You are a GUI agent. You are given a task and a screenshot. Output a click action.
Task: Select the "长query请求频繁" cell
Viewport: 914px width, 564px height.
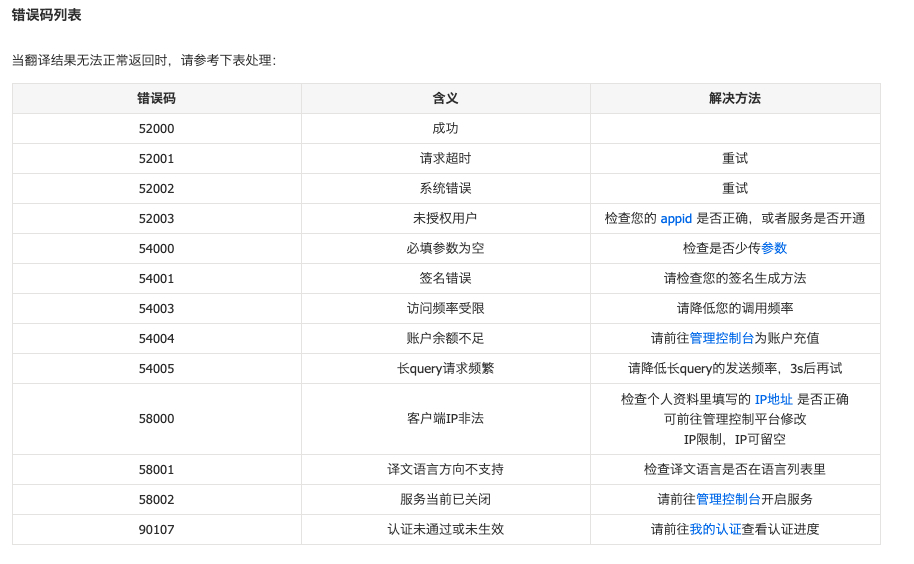tap(445, 368)
